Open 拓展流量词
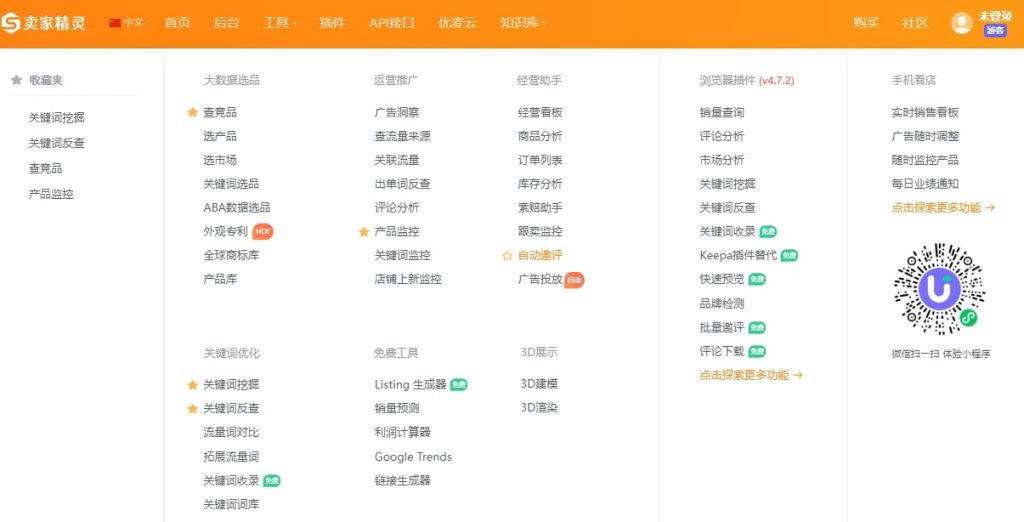Viewport: 1024px width, 522px height. [231, 457]
